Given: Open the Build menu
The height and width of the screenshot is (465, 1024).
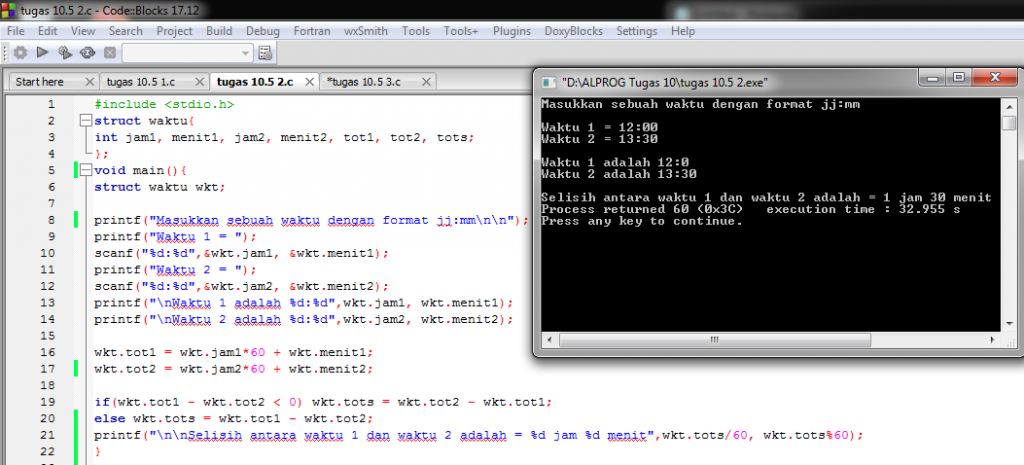Looking at the screenshot, I should (219, 31).
